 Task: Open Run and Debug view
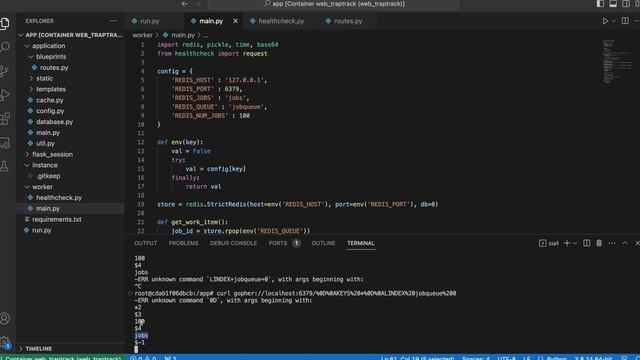5,95
